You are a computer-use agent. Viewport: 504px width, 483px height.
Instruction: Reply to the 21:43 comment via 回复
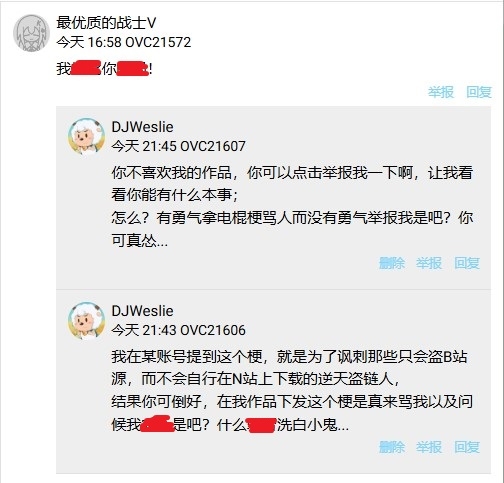467,447
